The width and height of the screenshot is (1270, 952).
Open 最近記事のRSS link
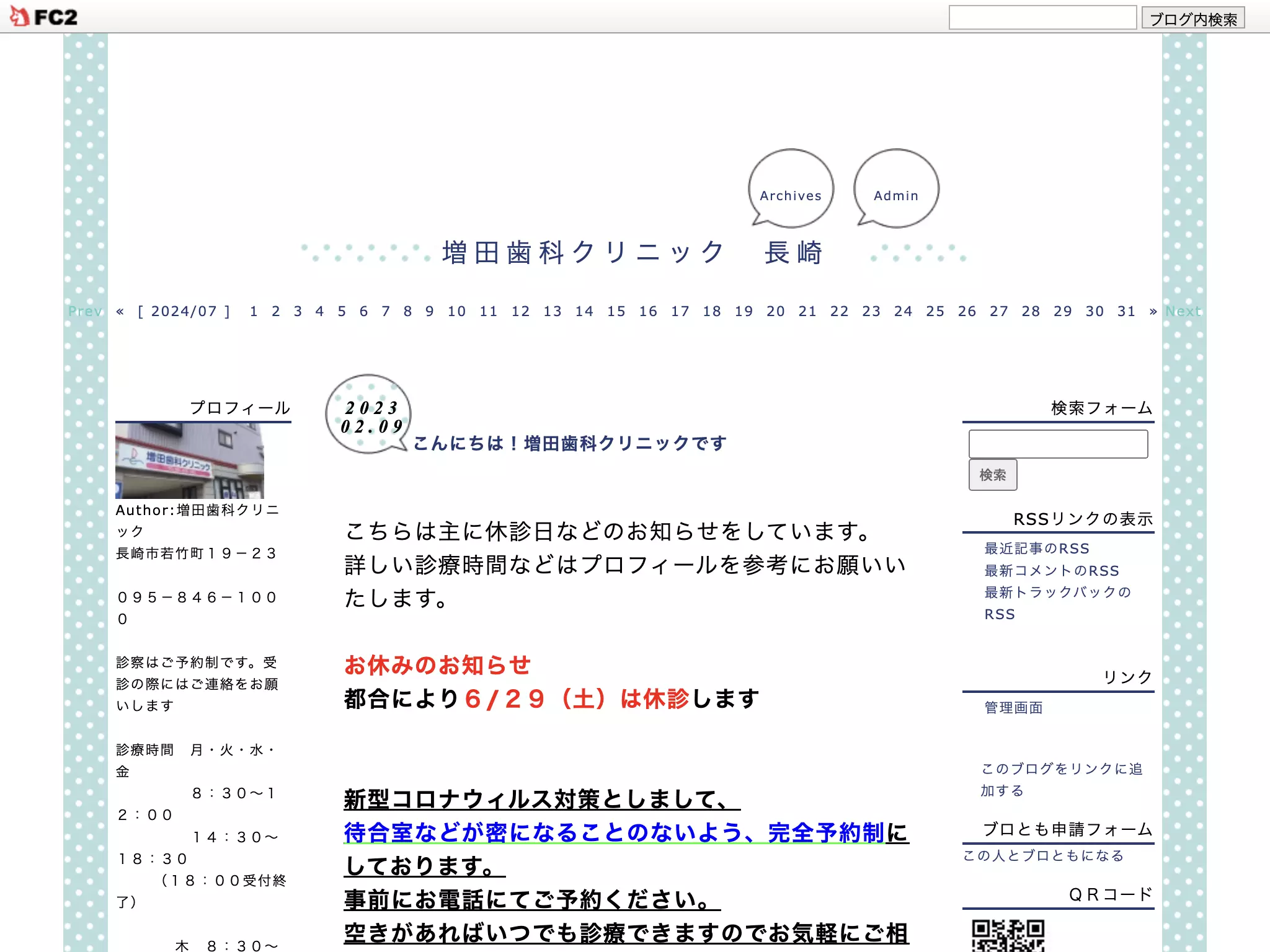tap(1037, 549)
